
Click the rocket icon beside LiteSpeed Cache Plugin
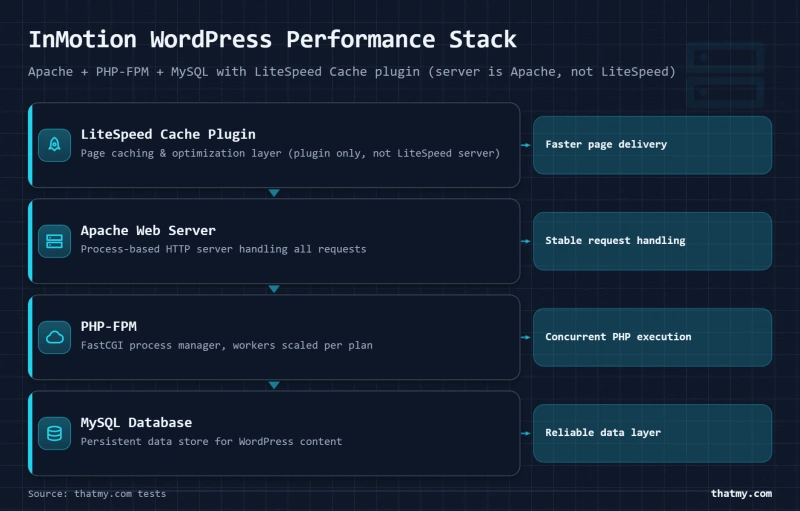(55, 145)
